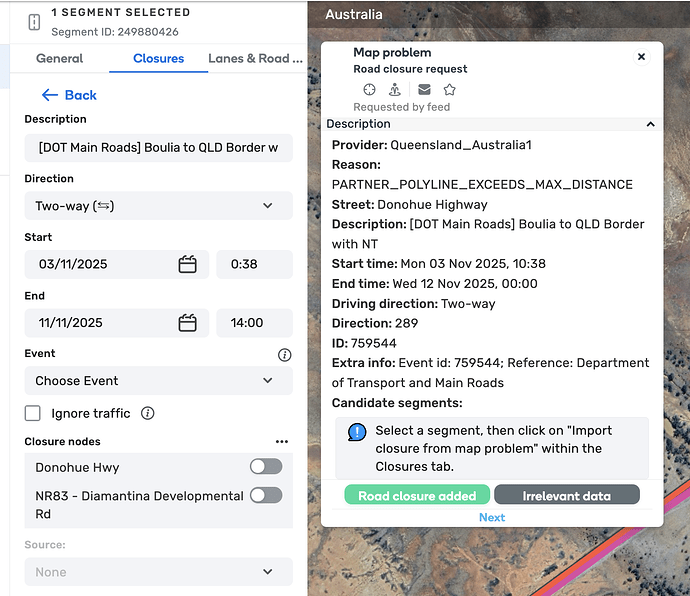
Task: Toggle the NR83 Diamantina Developmental Rd node
Action: [x=266, y=495]
